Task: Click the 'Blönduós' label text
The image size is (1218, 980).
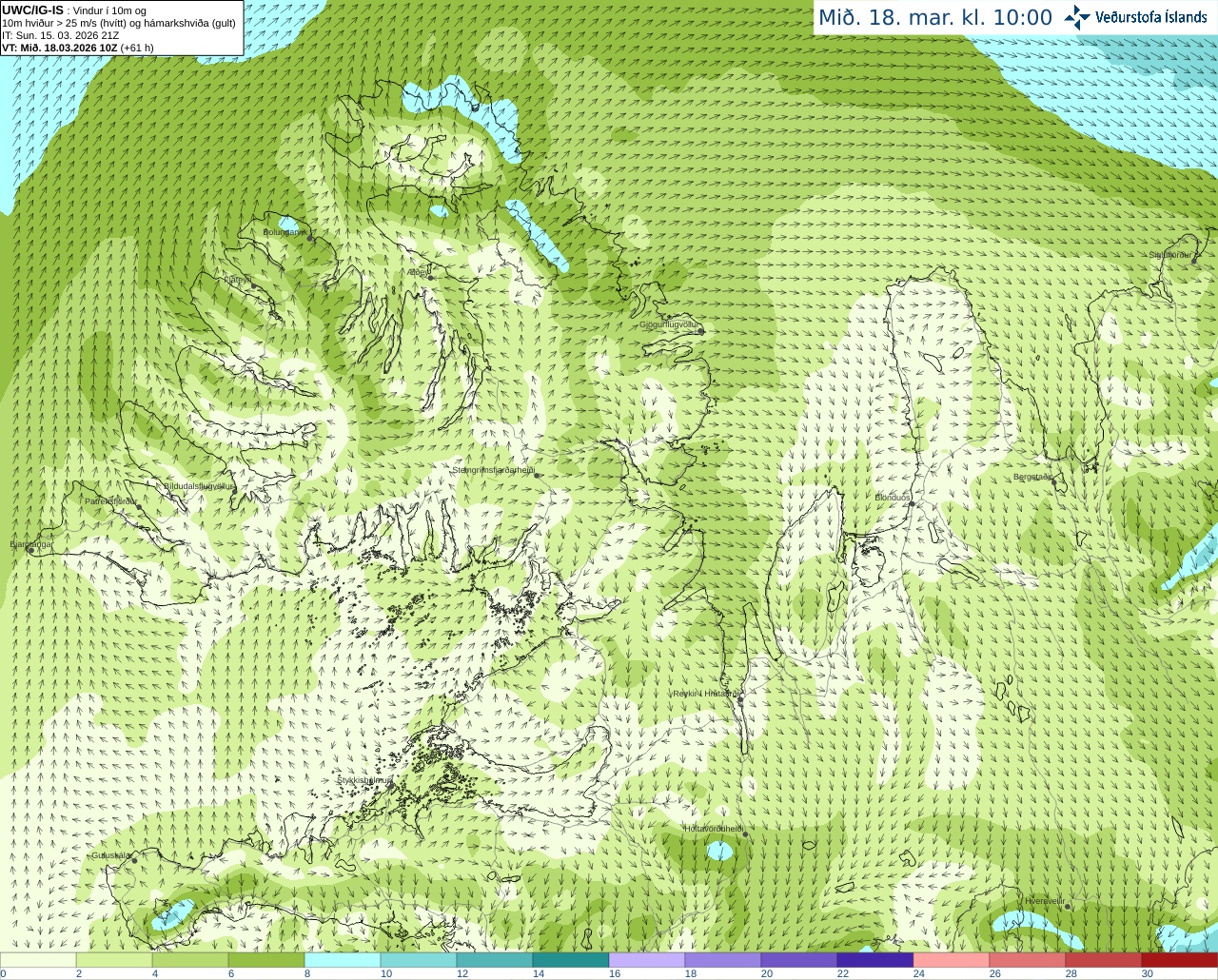Action: (893, 498)
